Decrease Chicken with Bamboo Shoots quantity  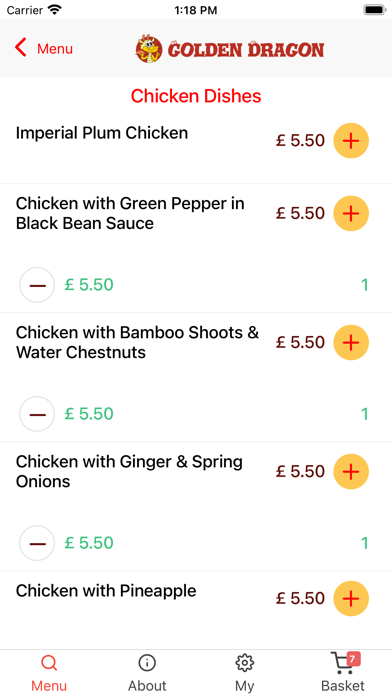coord(37,414)
